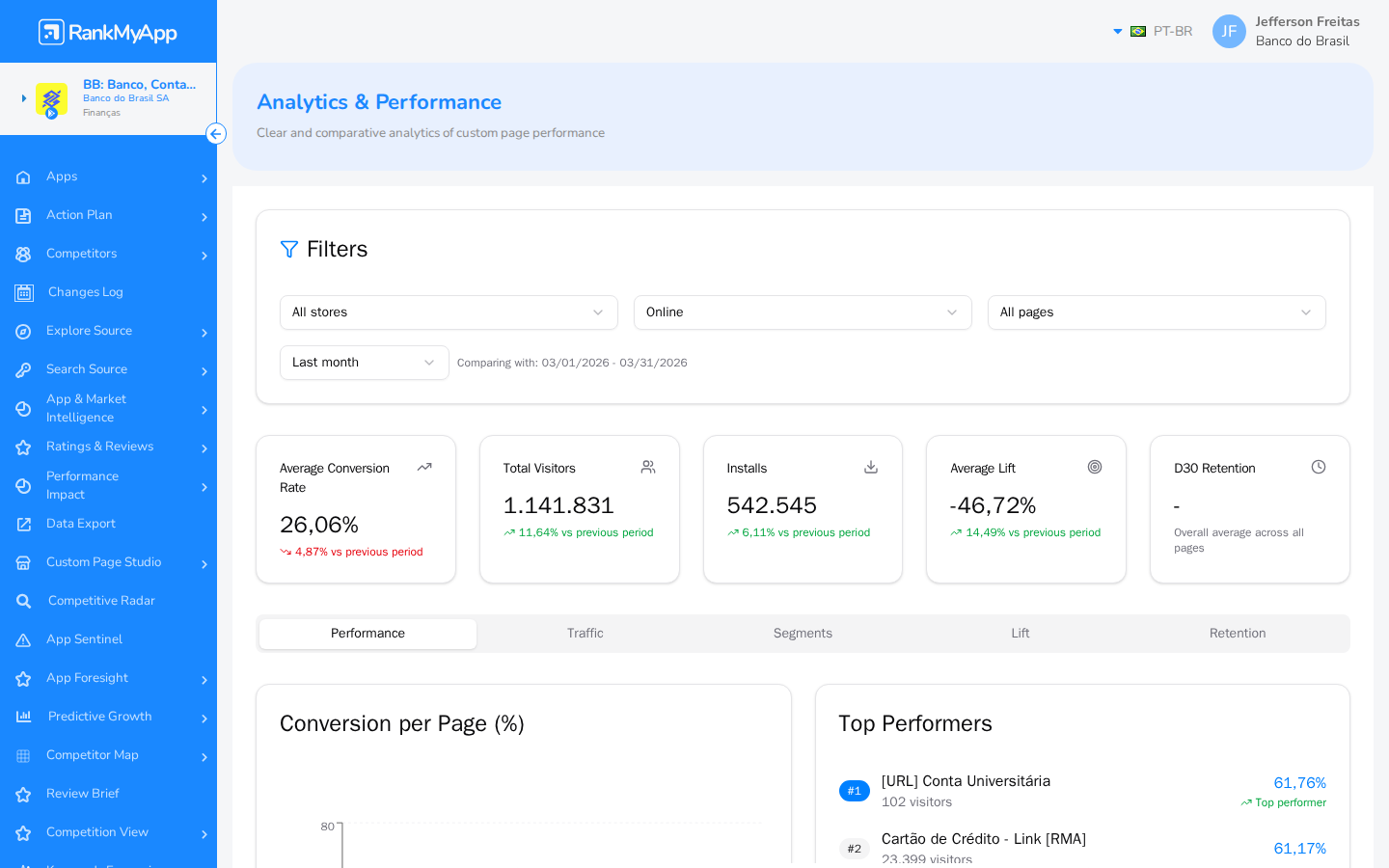This screenshot has width=1389, height=868.
Task: Click the Installs download icon
Action: [x=871, y=467]
